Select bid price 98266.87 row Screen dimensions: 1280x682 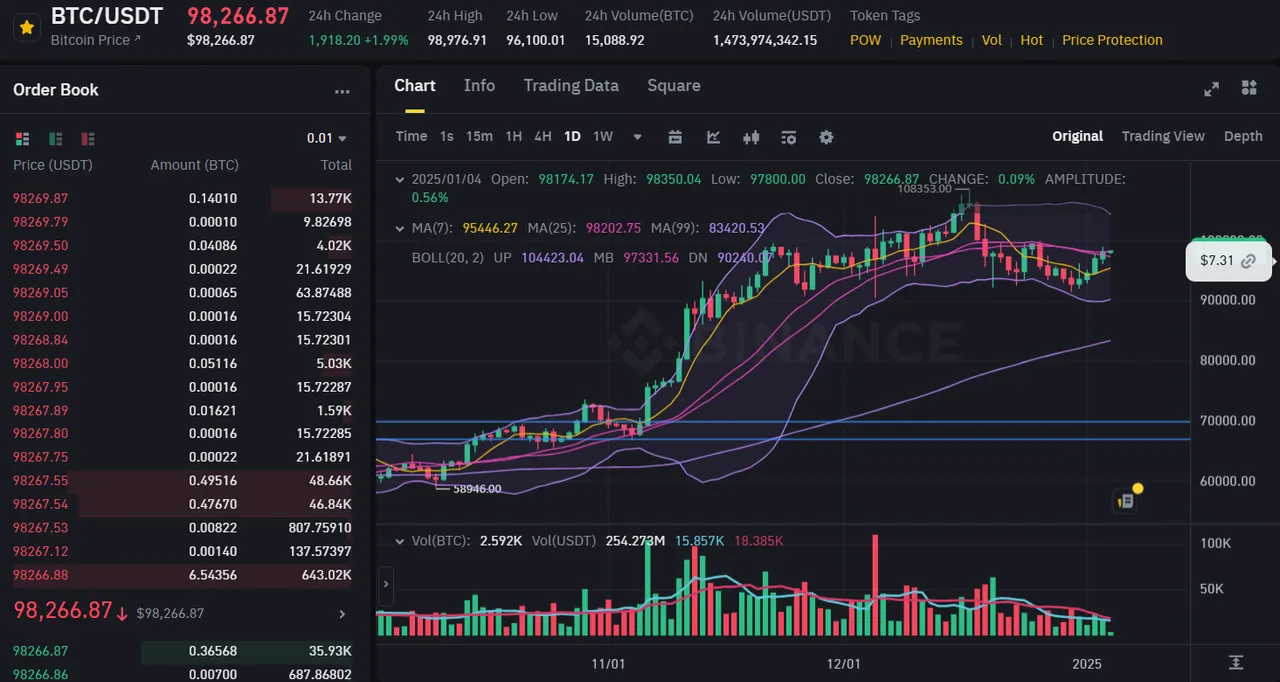point(183,650)
